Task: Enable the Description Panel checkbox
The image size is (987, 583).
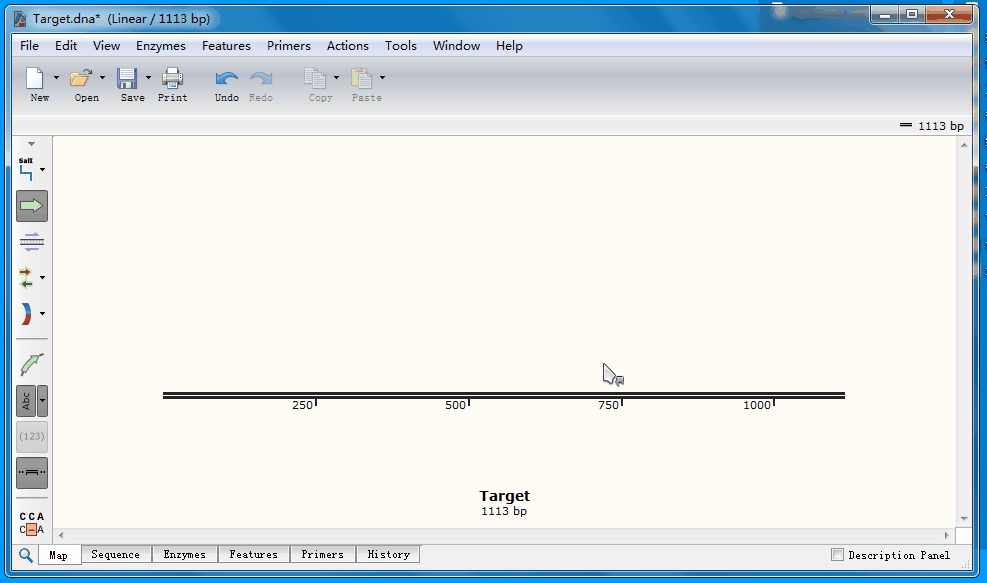Action: point(838,555)
